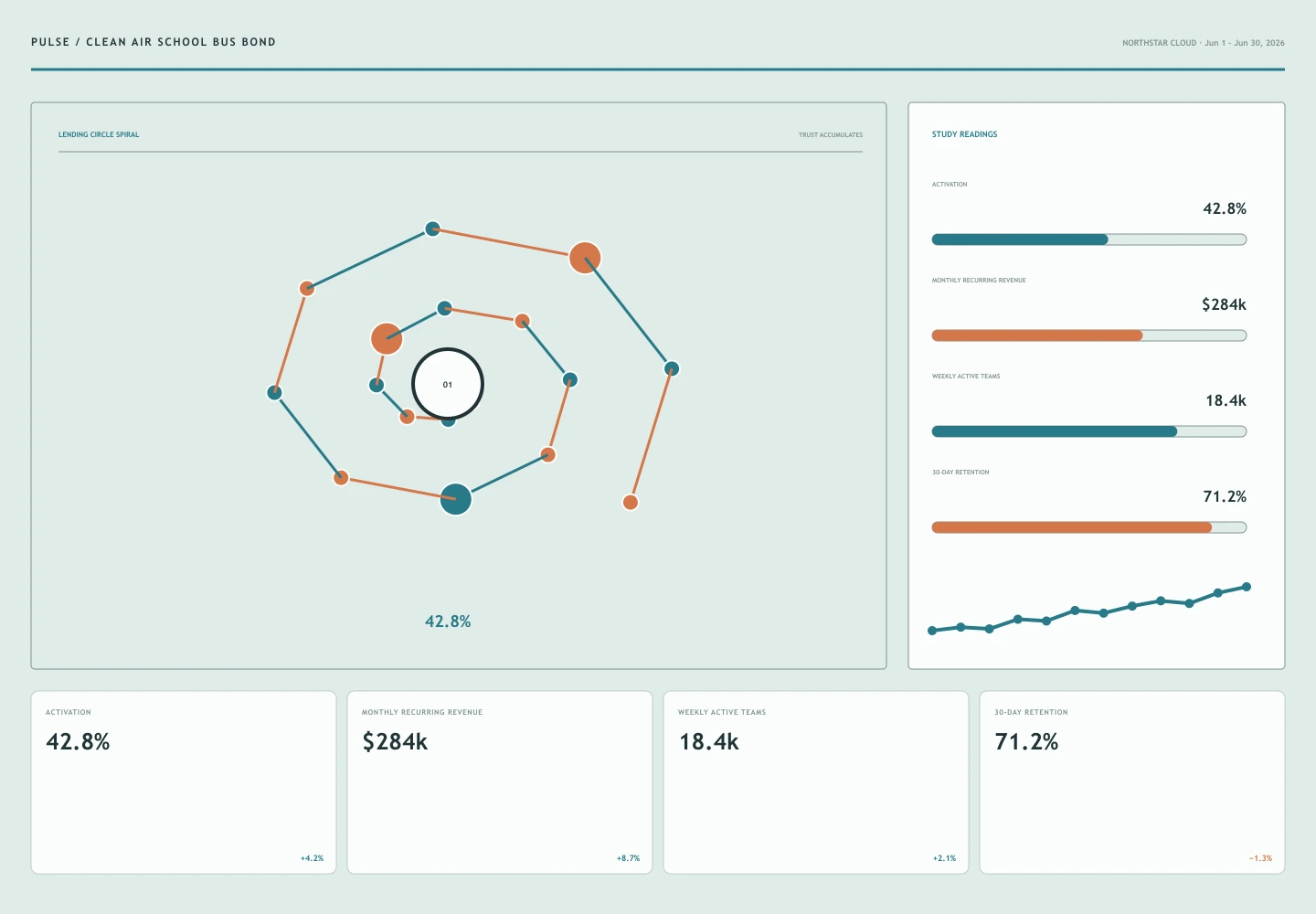Open the Weekly Active Teams summary card
Viewport: 1316px width, 914px height.
pos(816,782)
